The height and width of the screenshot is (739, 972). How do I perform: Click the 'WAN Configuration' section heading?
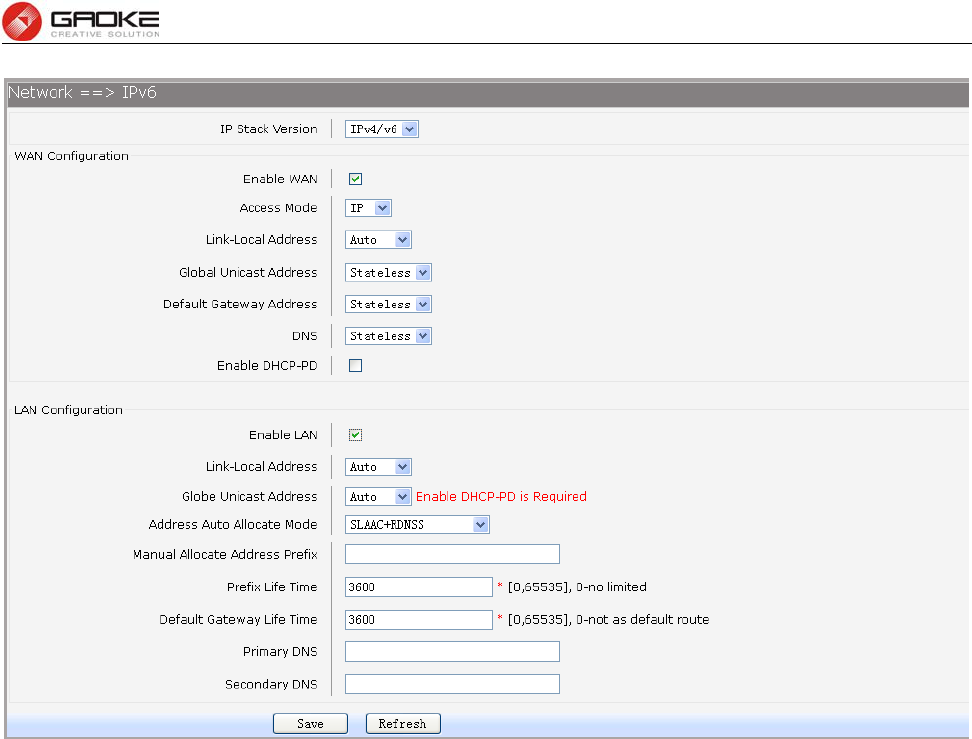click(x=71, y=156)
